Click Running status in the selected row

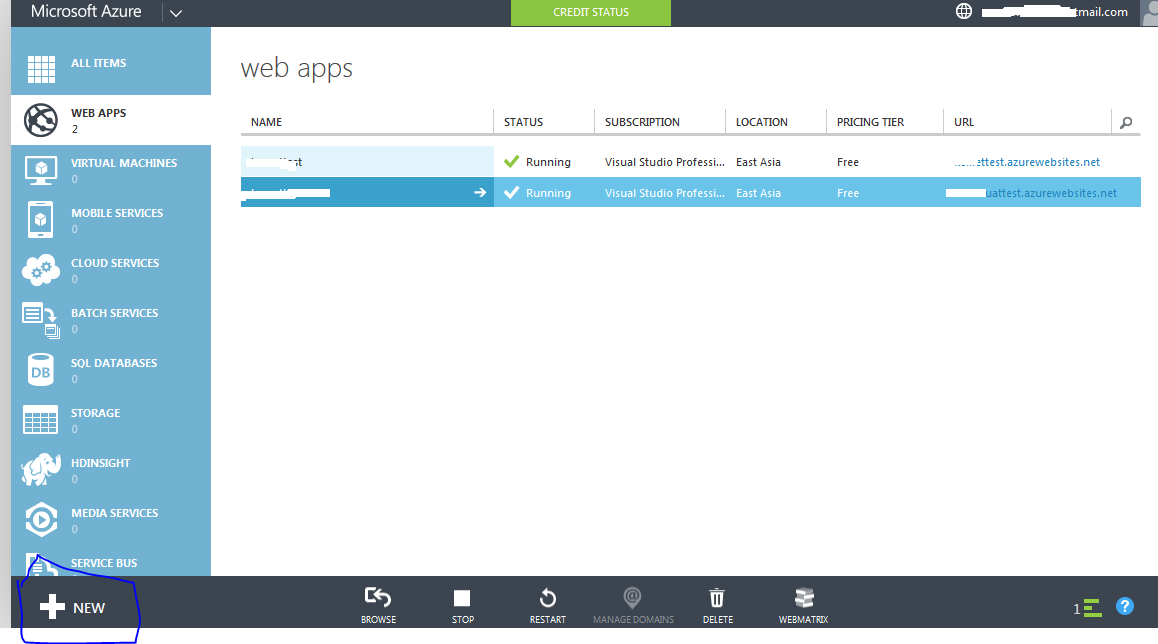pos(548,193)
